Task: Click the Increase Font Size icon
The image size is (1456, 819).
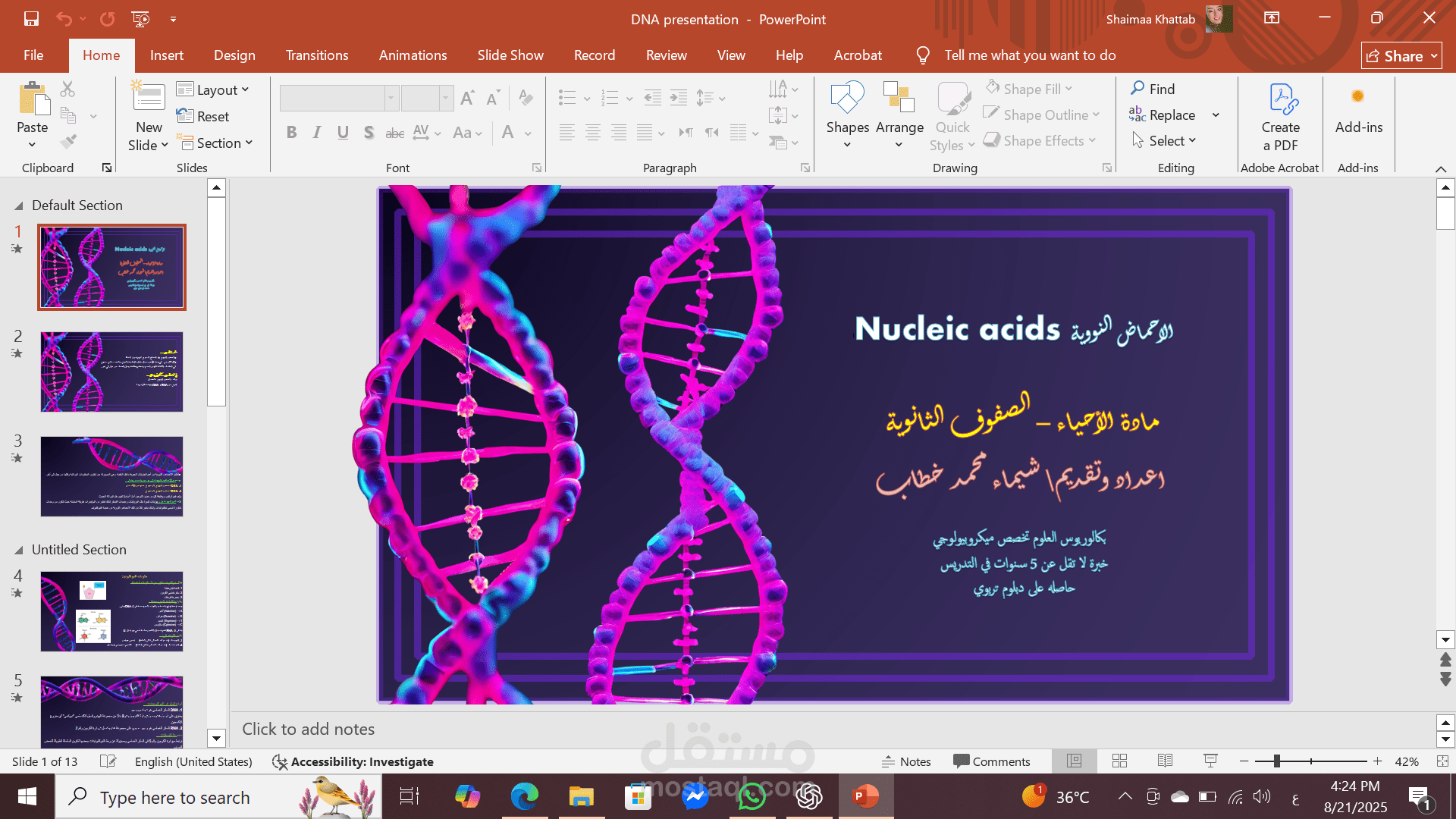Action: click(467, 98)
